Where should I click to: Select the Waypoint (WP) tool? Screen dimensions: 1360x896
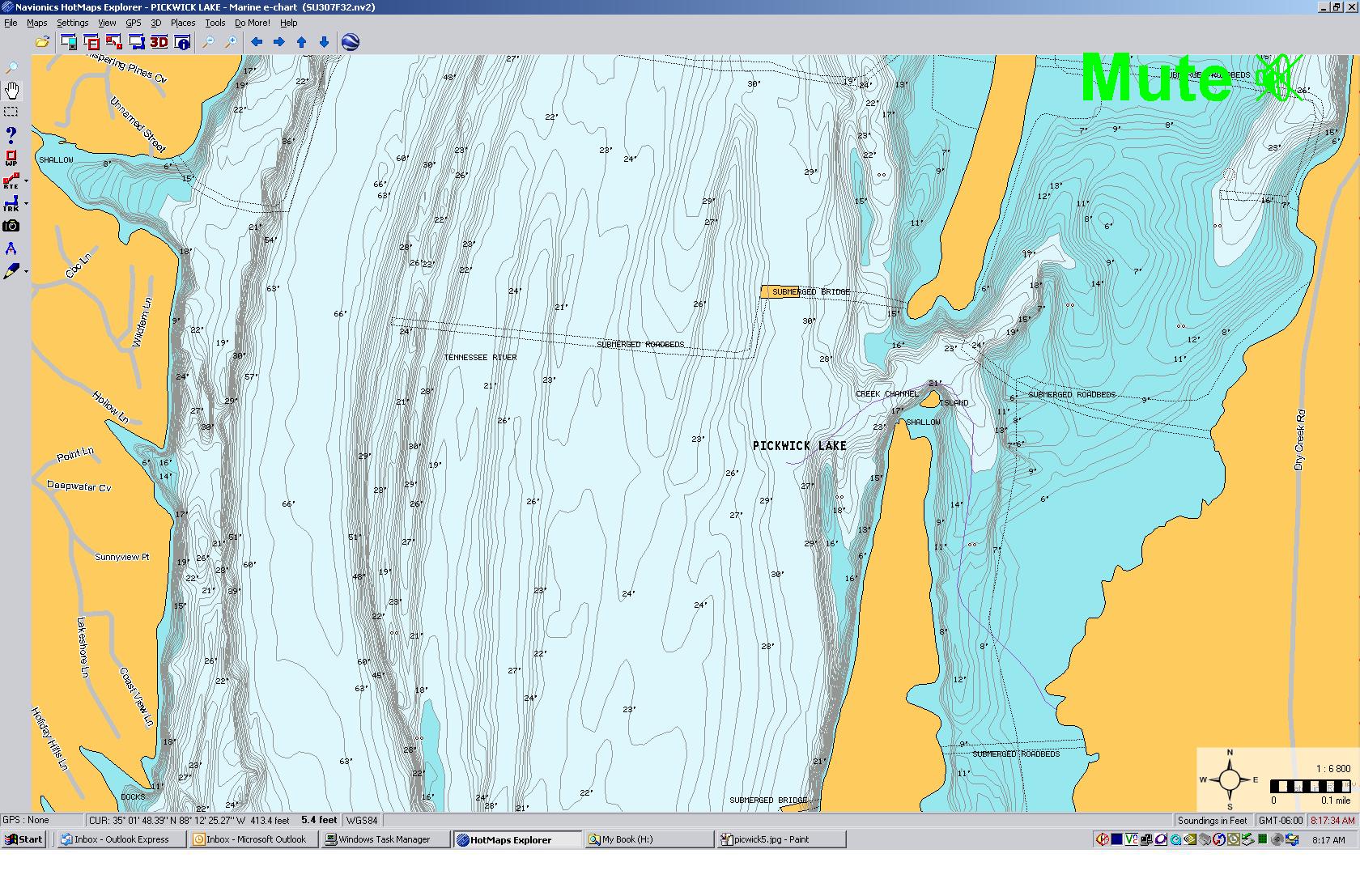[x=11, y=158]
